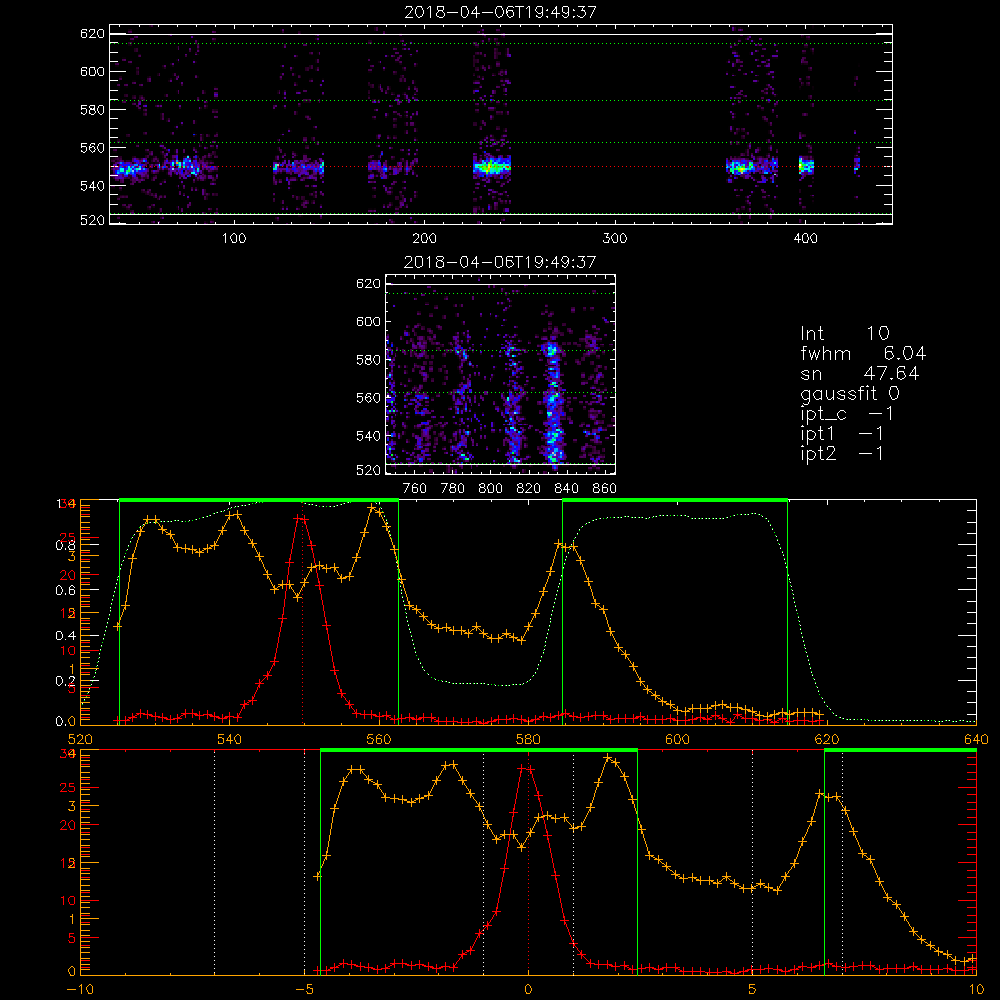Screen dimensions: 1000x1000
Task: Click y-axis label '560' of the middle image
Action: coord(368,397)
